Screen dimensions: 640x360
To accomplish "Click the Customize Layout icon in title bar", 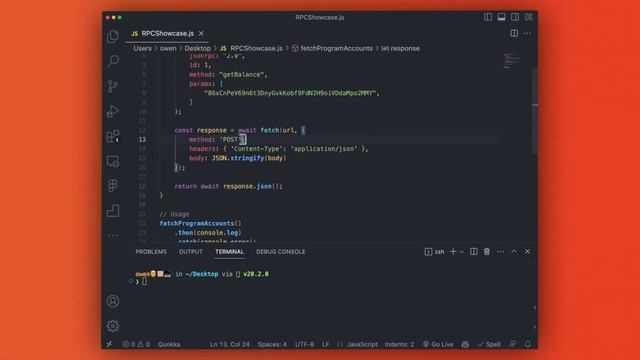I will click(529, 17).
